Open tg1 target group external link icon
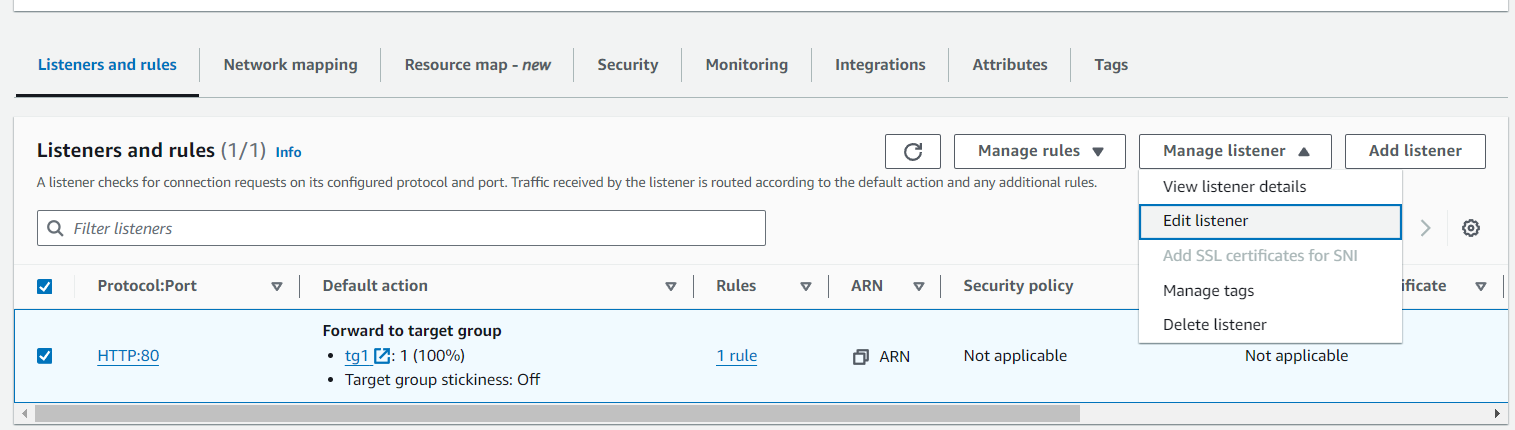1515x430 pixels. [x=381, y=356]
